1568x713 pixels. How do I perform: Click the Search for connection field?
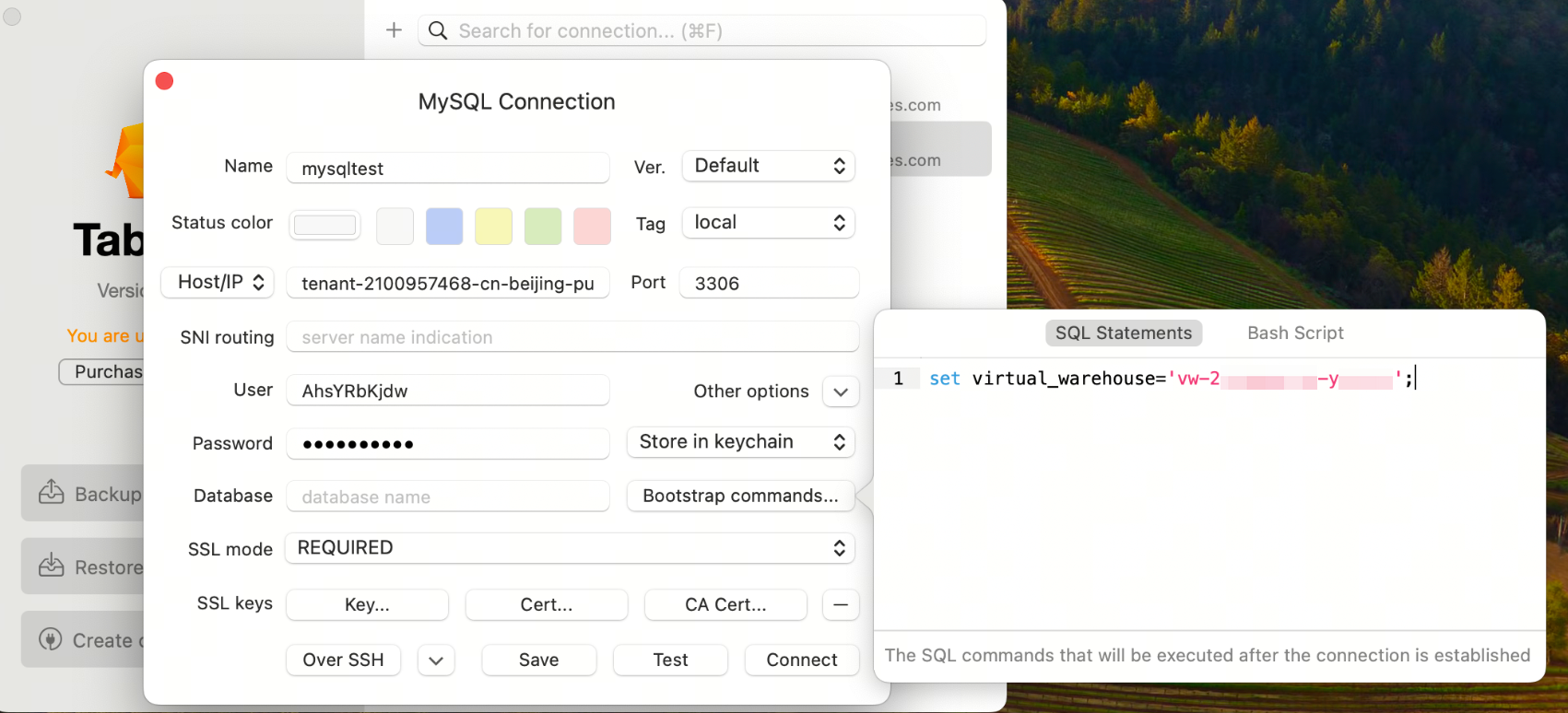pos(702,30)
